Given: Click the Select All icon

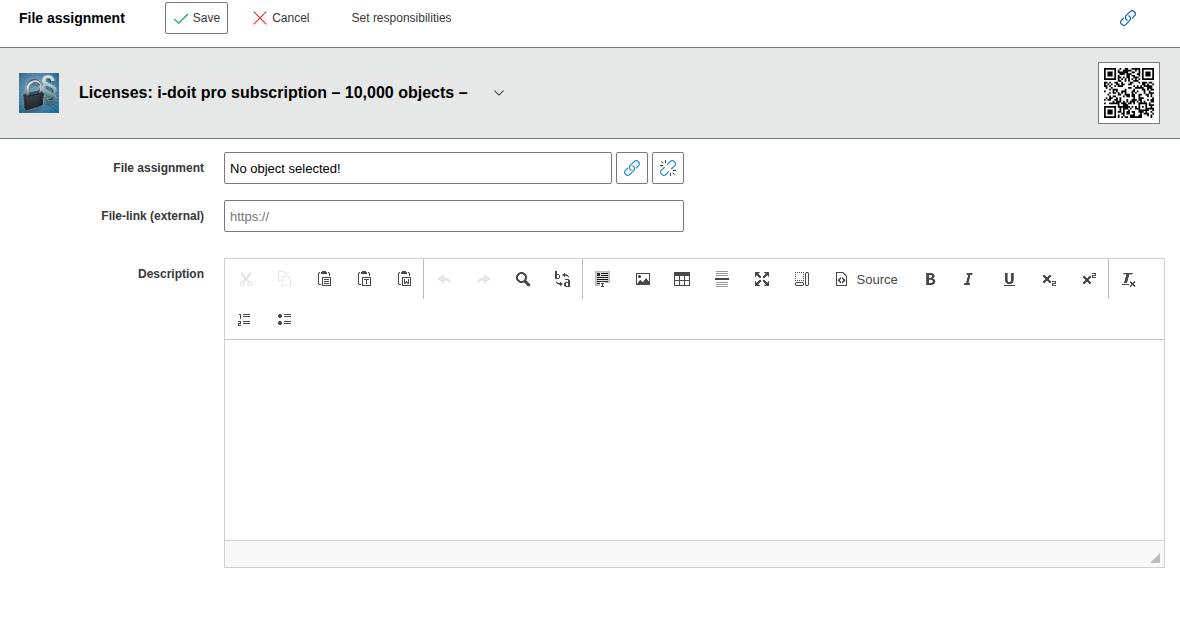Looking at the screenshot, I should point(602,279).
